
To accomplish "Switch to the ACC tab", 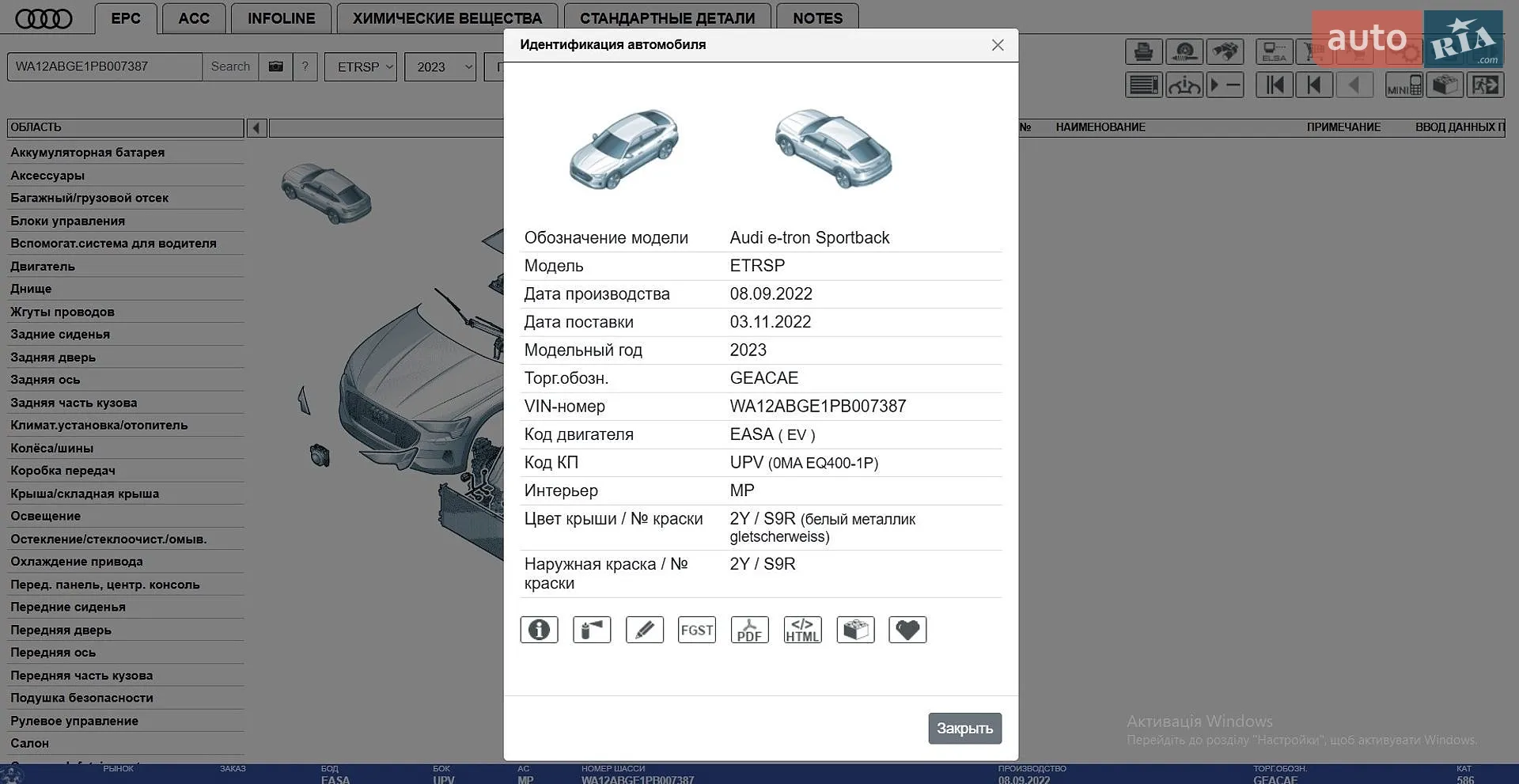I will (x=194, y=18).
